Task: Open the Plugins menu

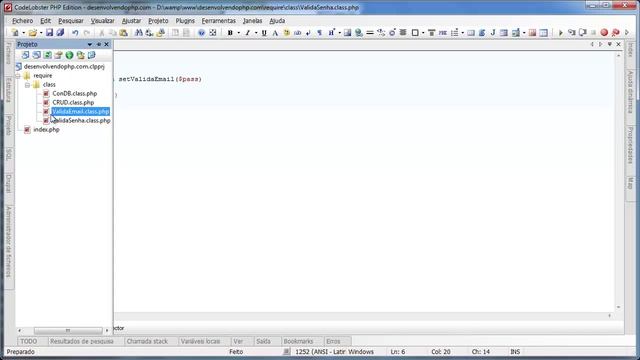Action: pos(185,20)
